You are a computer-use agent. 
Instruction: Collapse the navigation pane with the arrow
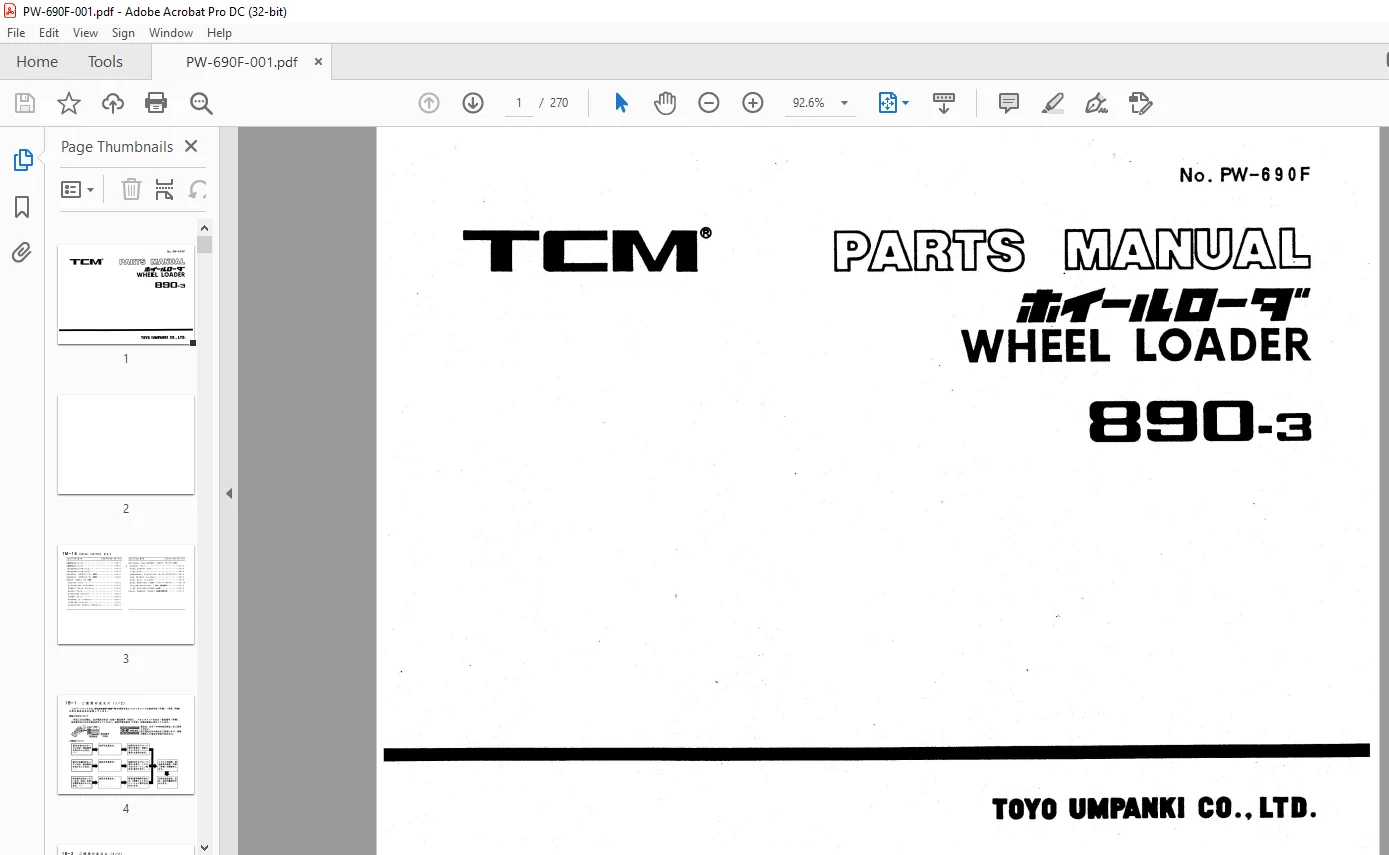[x=229, y=493]
